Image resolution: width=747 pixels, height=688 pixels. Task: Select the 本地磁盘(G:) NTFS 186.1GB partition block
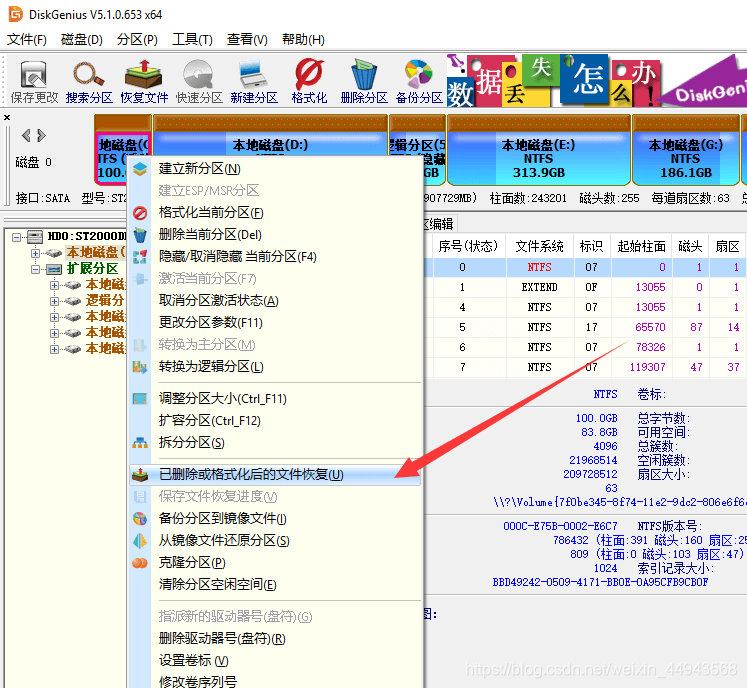click(686, 150)
